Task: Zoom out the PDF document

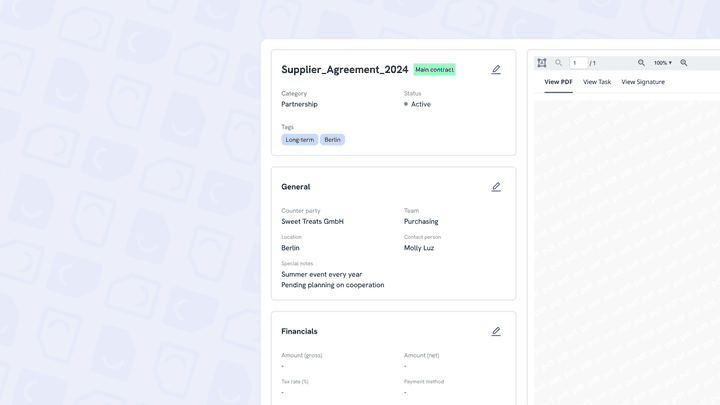Action: [x=642, y=63]
